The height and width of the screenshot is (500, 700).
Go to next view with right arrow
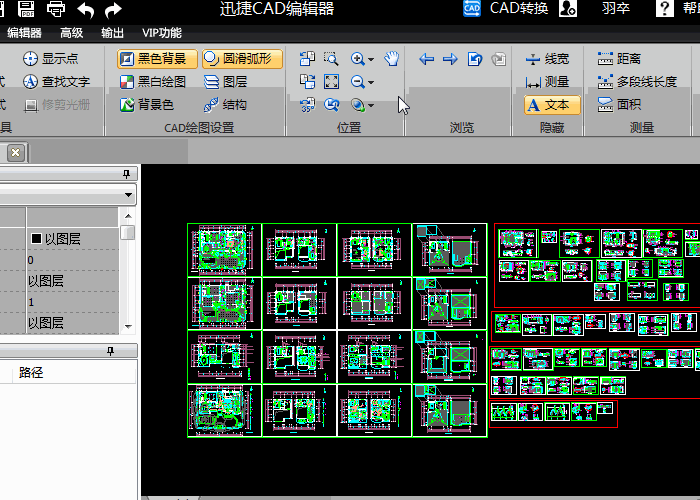click(x=450, y=59)
